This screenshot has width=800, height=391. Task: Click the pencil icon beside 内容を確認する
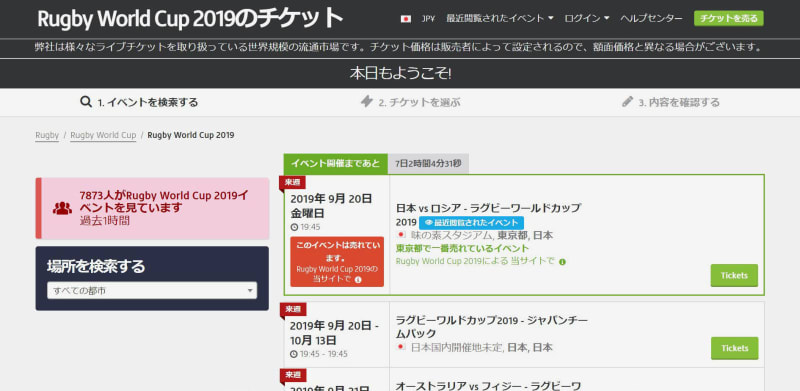[x=627, y=102]
